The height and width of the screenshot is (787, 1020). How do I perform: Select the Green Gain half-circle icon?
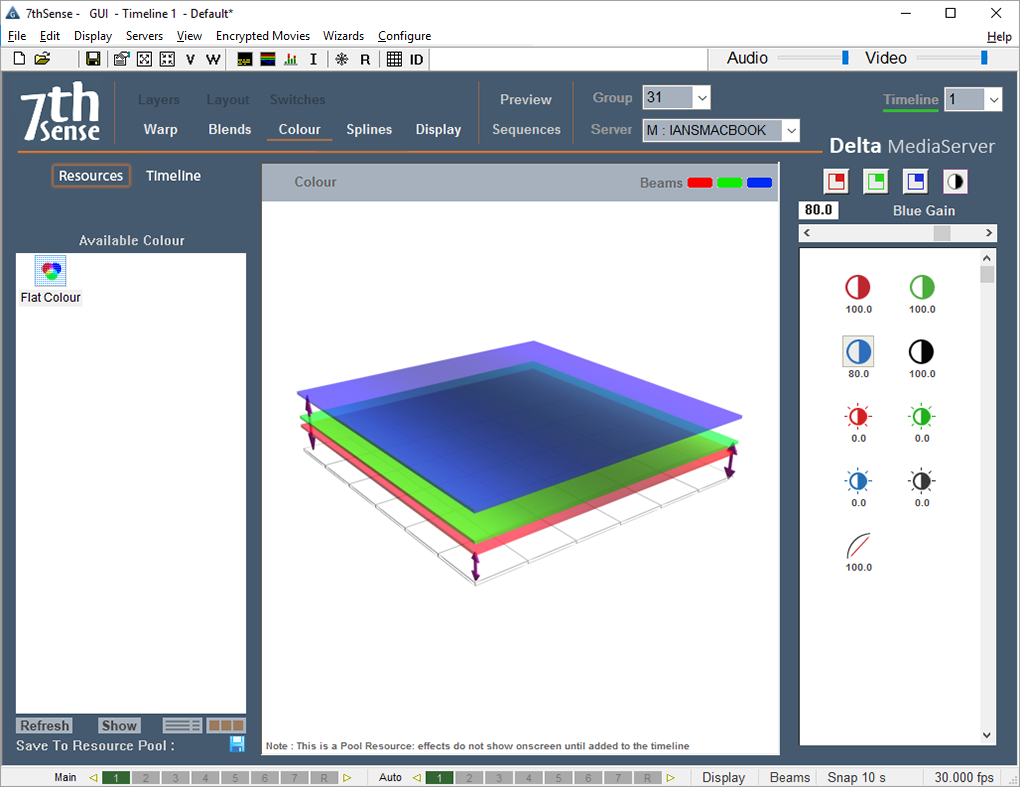[x=922, y=287]
